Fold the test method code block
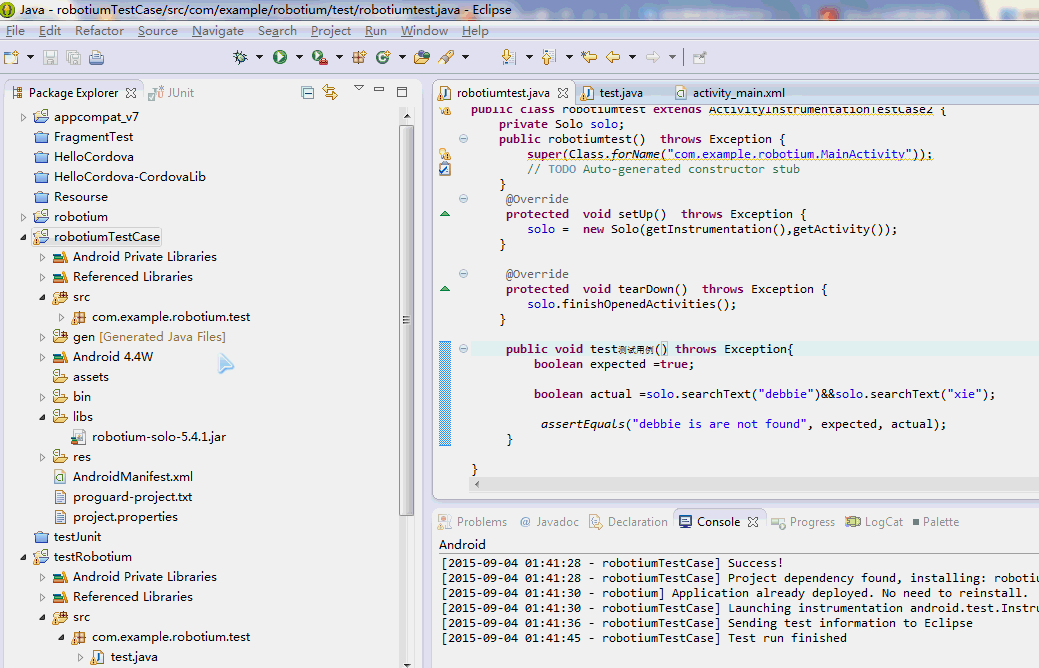The height and width of the screenshot is (668, 1039). [463, 349]
